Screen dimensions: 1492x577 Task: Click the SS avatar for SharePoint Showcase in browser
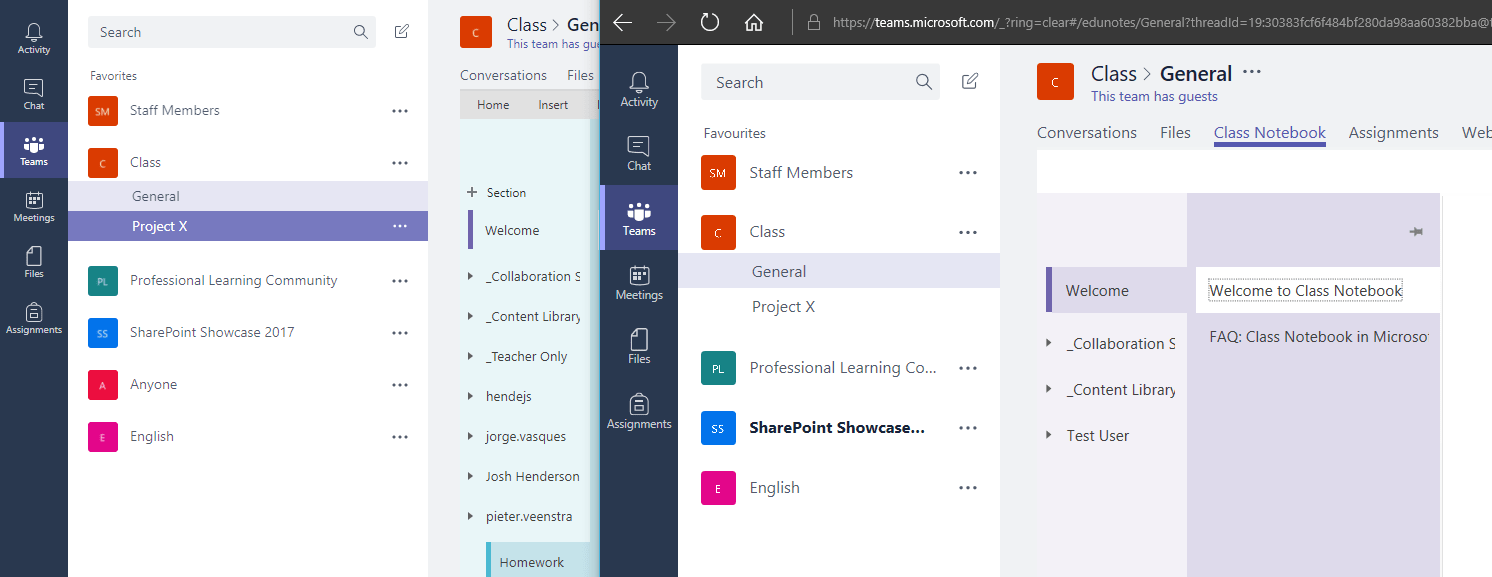coord(718,428)
